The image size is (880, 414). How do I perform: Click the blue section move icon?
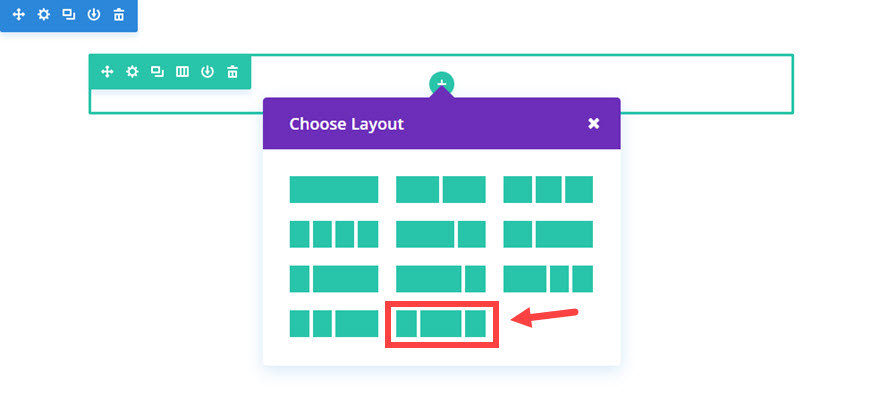[18, 15]
